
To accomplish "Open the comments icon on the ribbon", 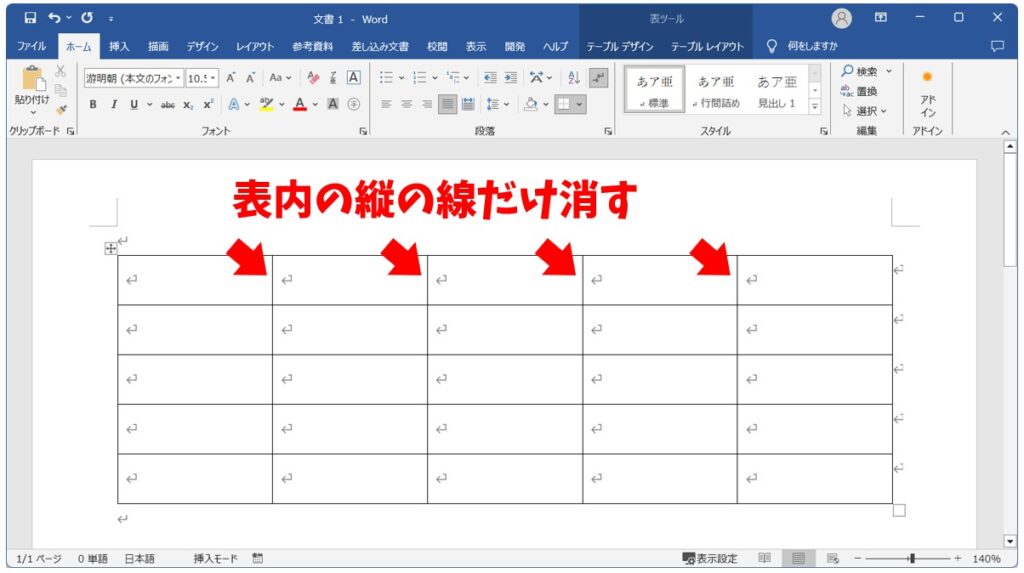I will click(997, 46).
